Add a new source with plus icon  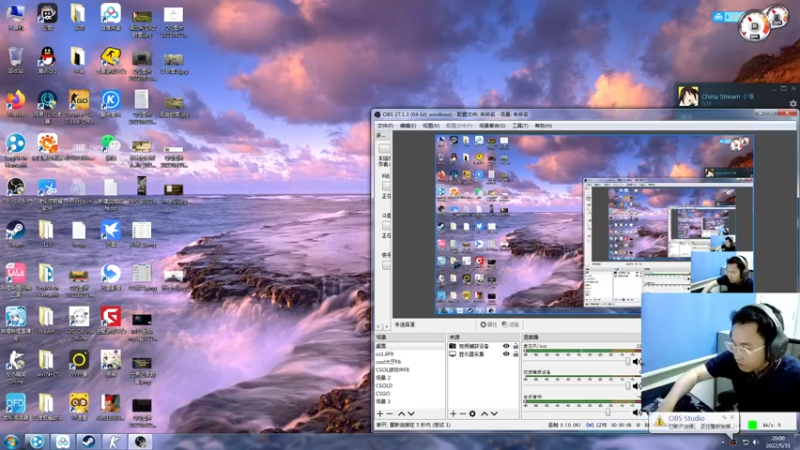tap(453, 414)
